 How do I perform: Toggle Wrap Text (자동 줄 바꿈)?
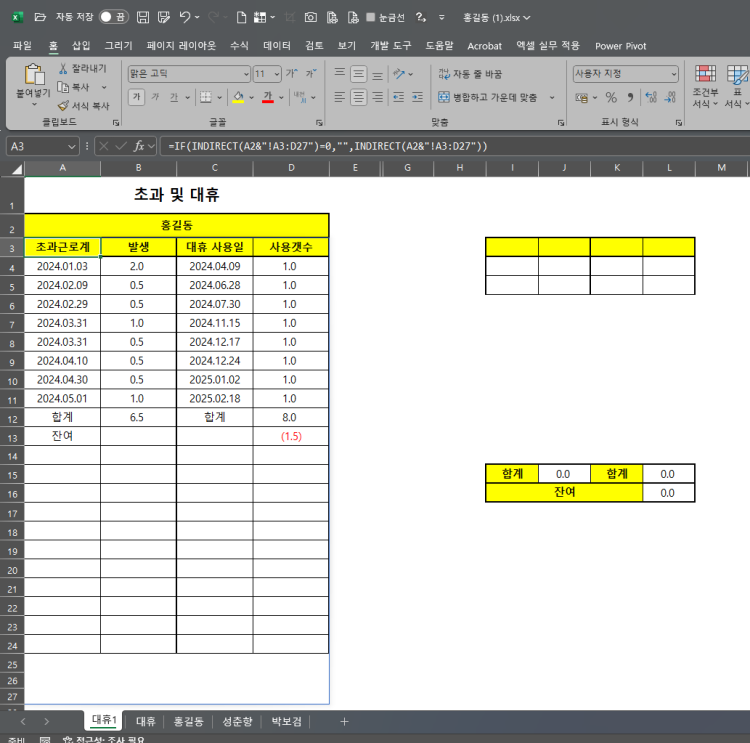[470, 74]
